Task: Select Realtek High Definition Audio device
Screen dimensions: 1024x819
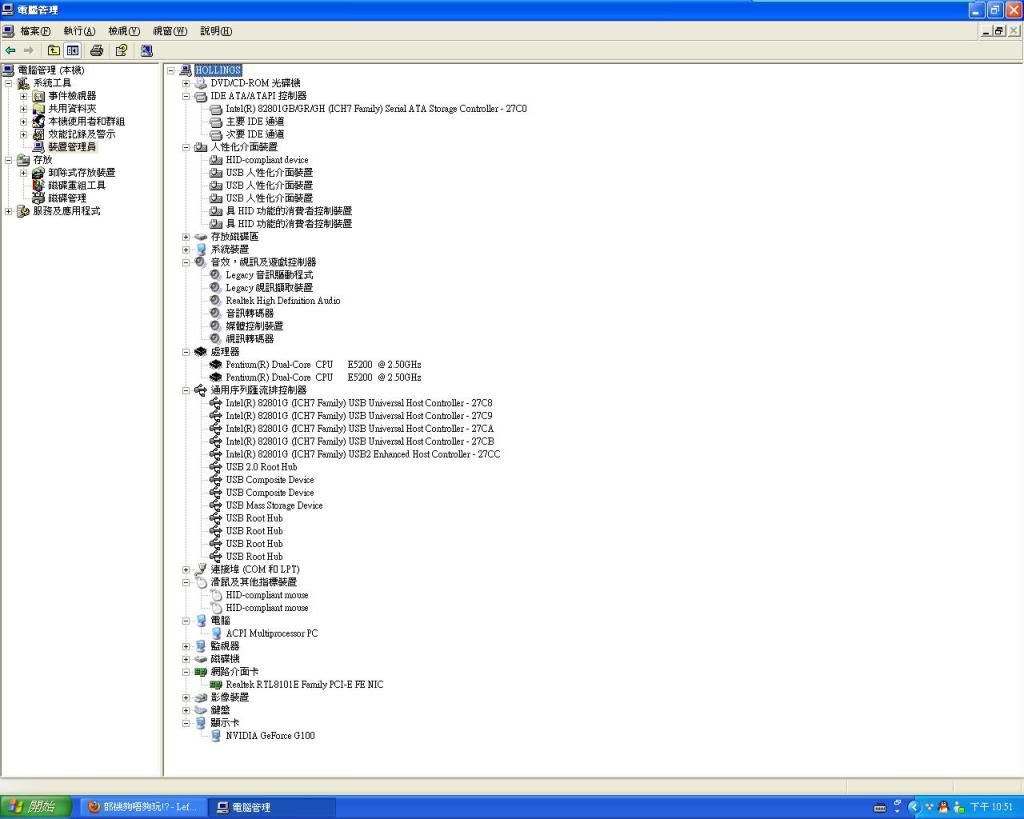Action: [x=282, y=301]
